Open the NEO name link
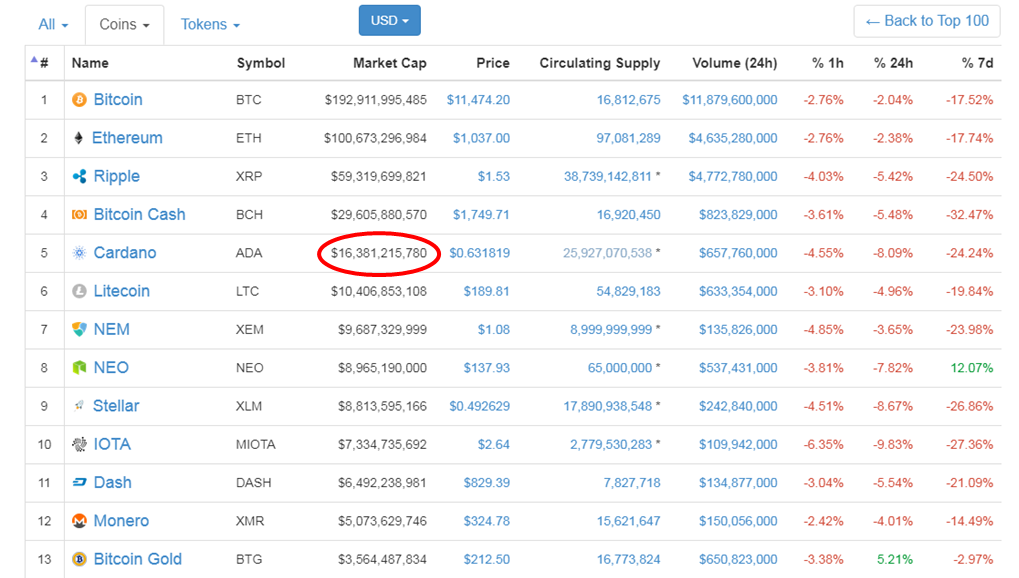Viewport: 1019px width, 578px height. pos(111,367)
